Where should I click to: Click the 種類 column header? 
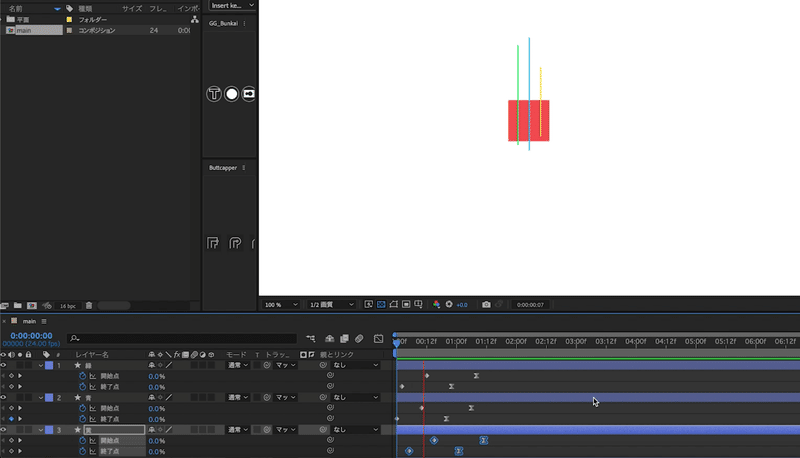tap(85, 9)
